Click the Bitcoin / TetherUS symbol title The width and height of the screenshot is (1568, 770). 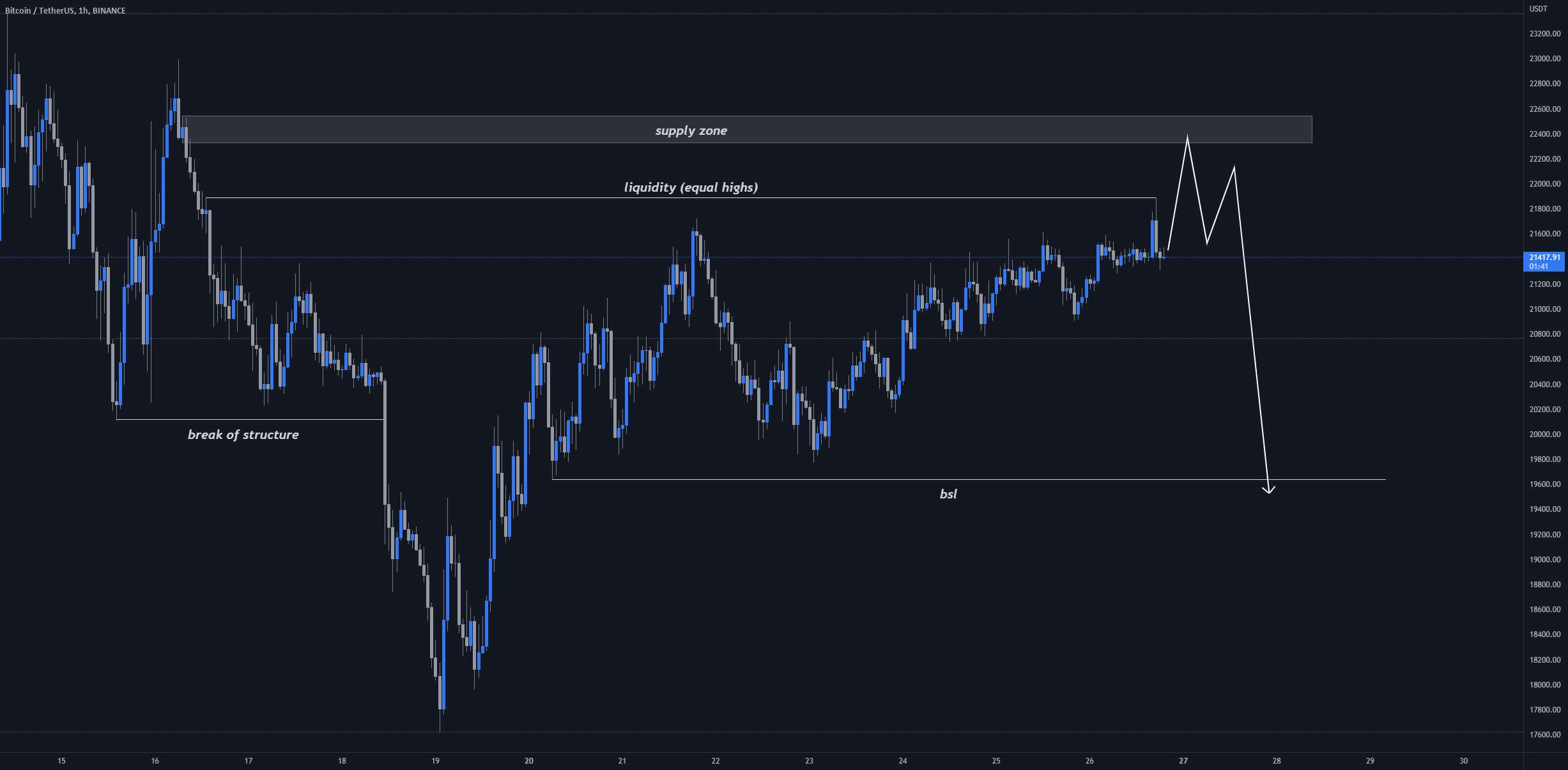pyautogui.click(x=65, y=11)
